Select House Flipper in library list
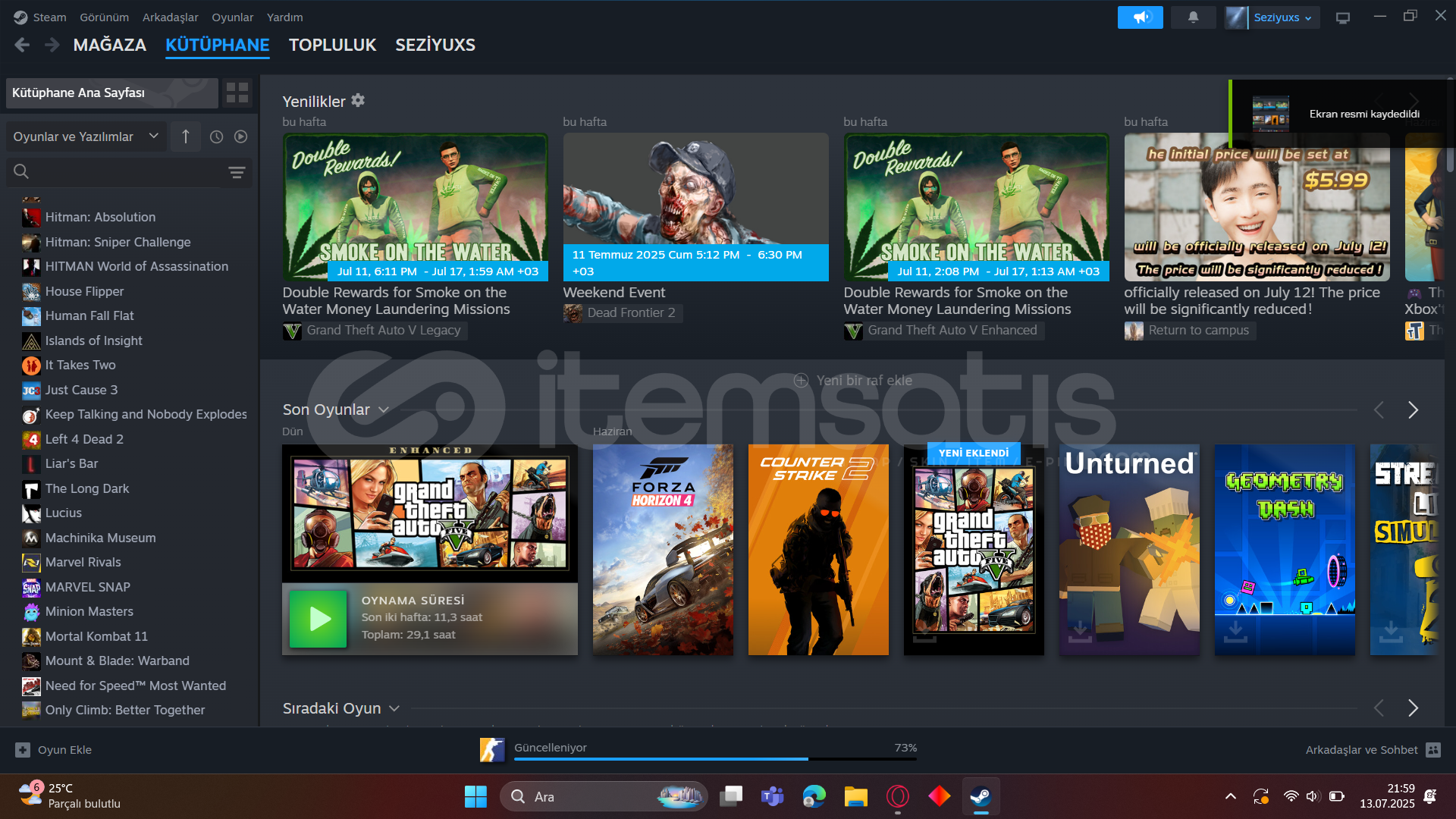 tap(84, 291)
